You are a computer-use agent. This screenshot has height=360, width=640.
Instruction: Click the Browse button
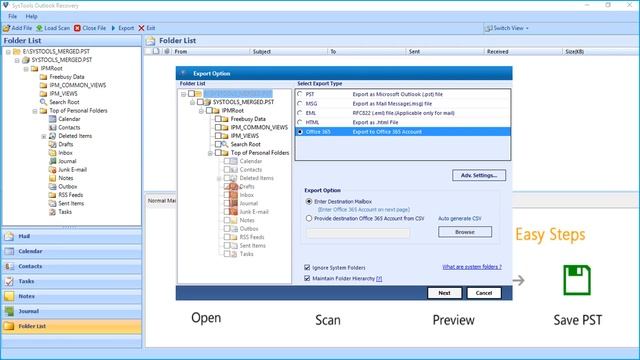[x=465, y=232]
